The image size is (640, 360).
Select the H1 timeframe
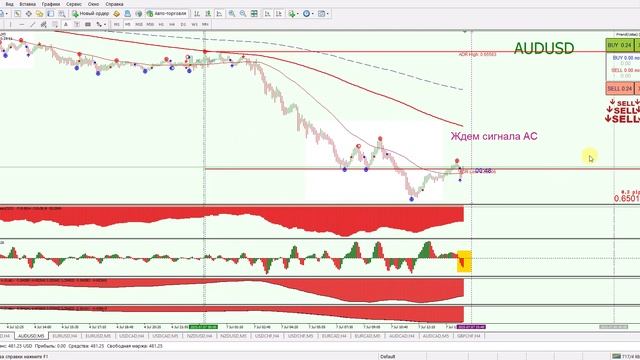[x=161, y=24]
